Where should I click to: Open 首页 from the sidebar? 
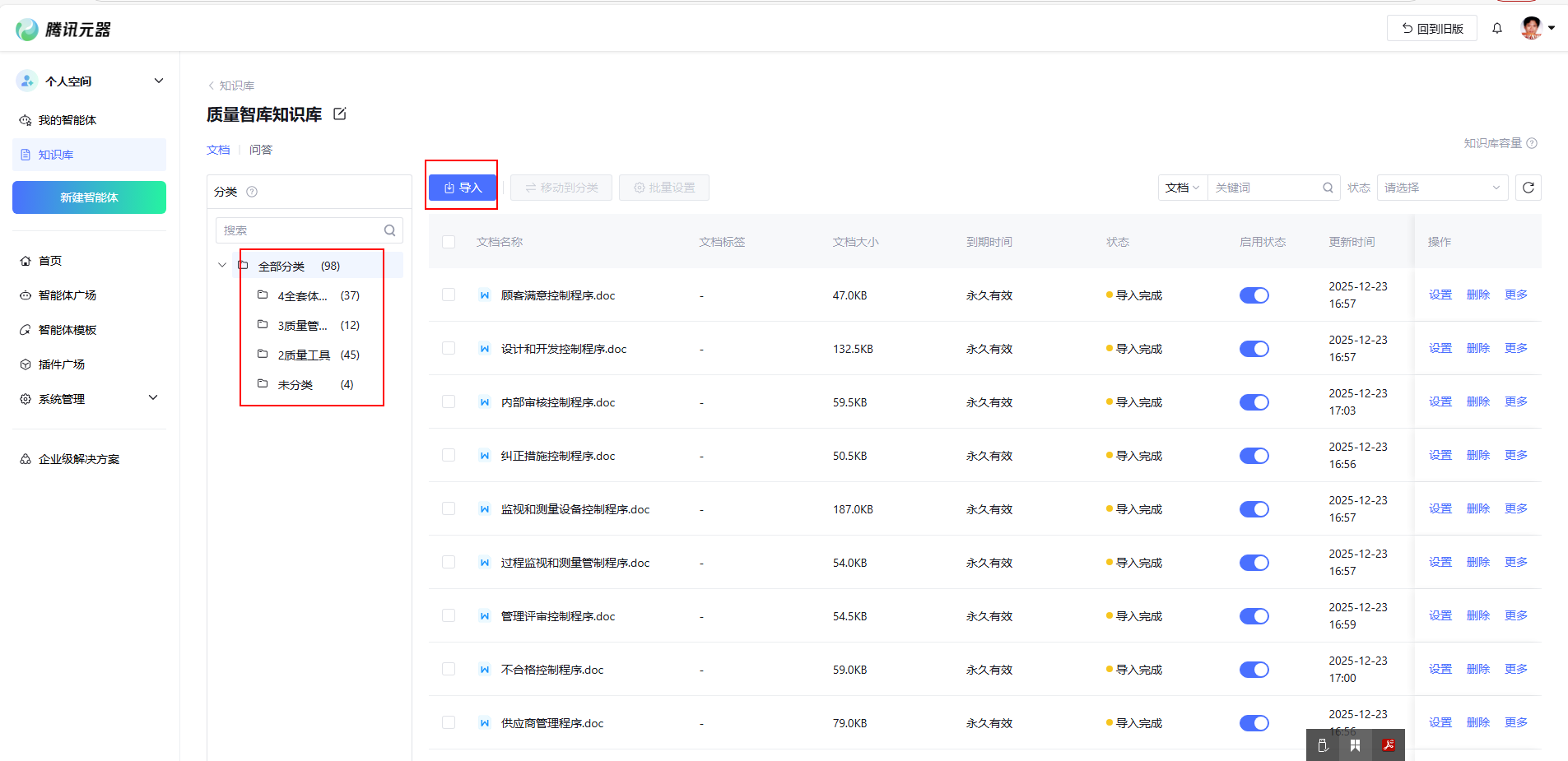(50, 261)
